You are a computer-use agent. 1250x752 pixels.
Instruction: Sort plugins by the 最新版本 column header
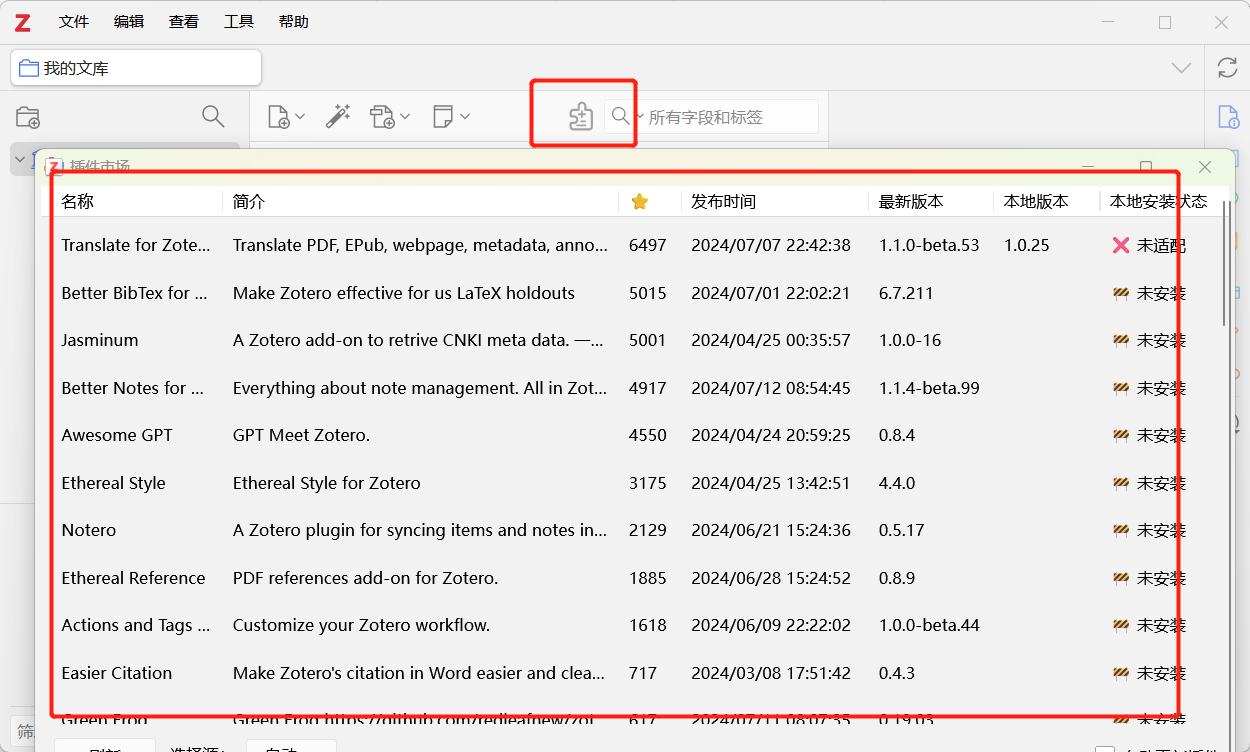[x=911, y=202]
